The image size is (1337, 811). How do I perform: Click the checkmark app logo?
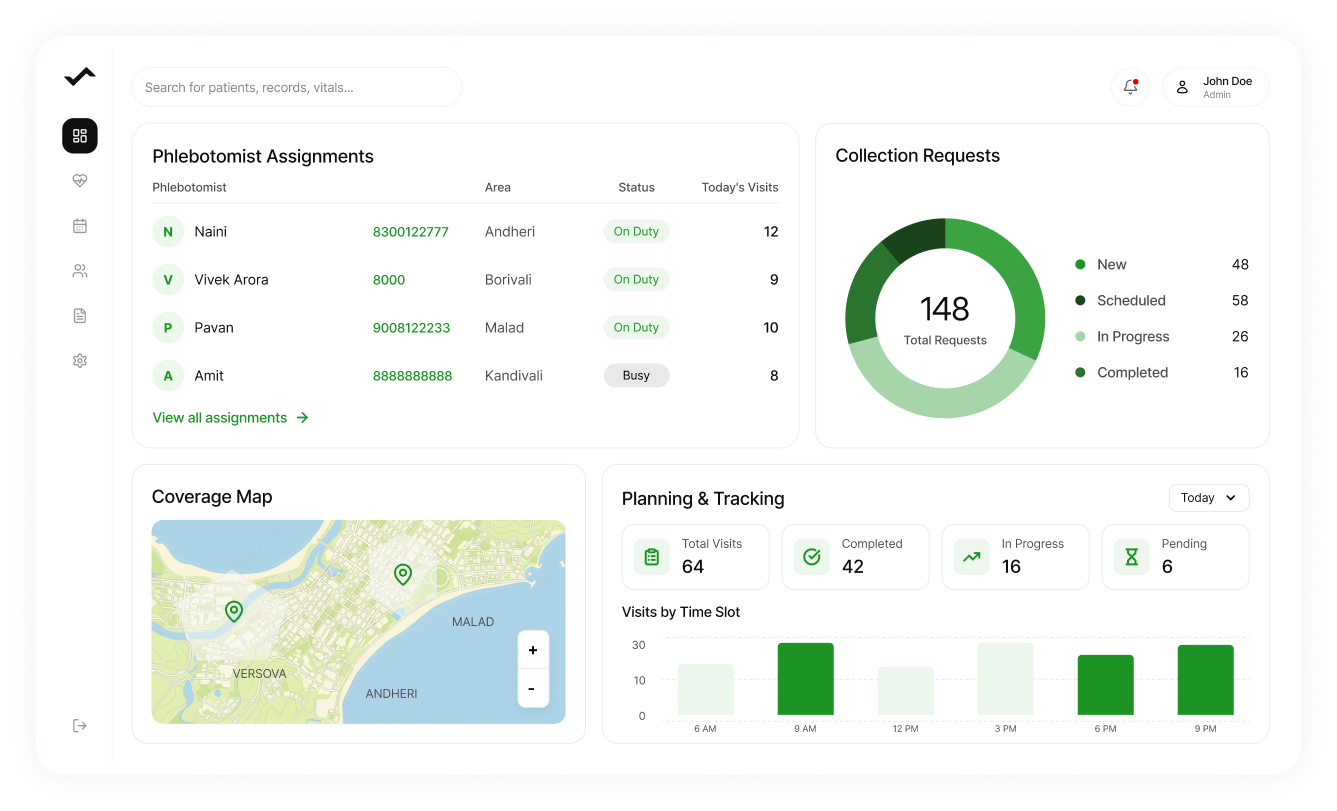point(80,76)
